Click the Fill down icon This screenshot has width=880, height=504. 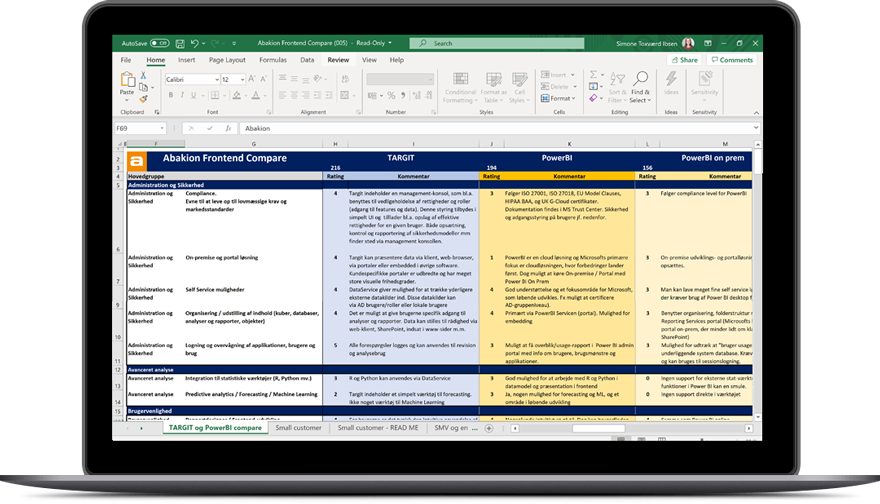593,86
